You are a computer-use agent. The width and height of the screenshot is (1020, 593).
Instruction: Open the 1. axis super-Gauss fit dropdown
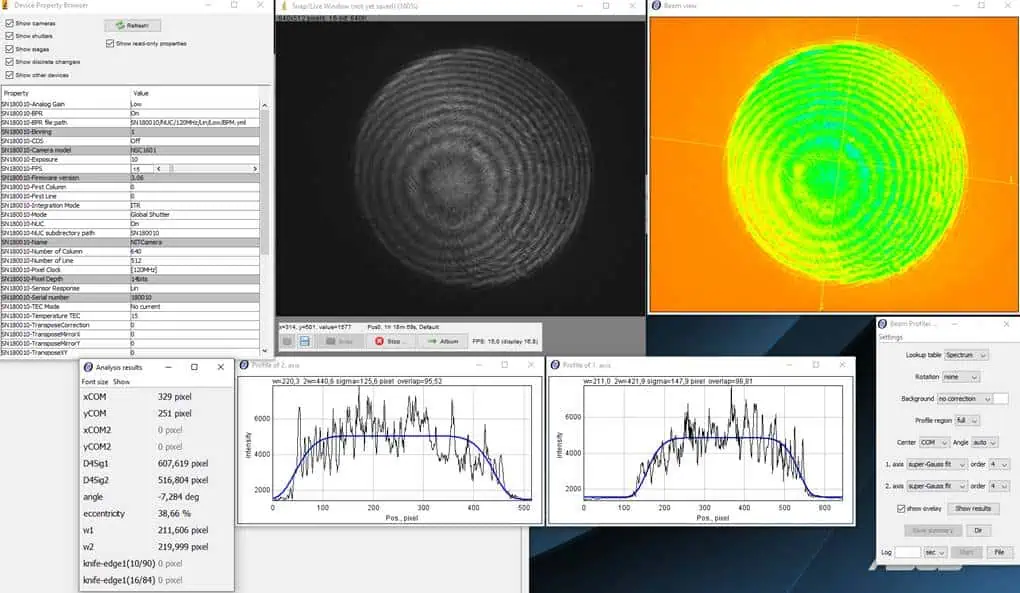(937, 464)
